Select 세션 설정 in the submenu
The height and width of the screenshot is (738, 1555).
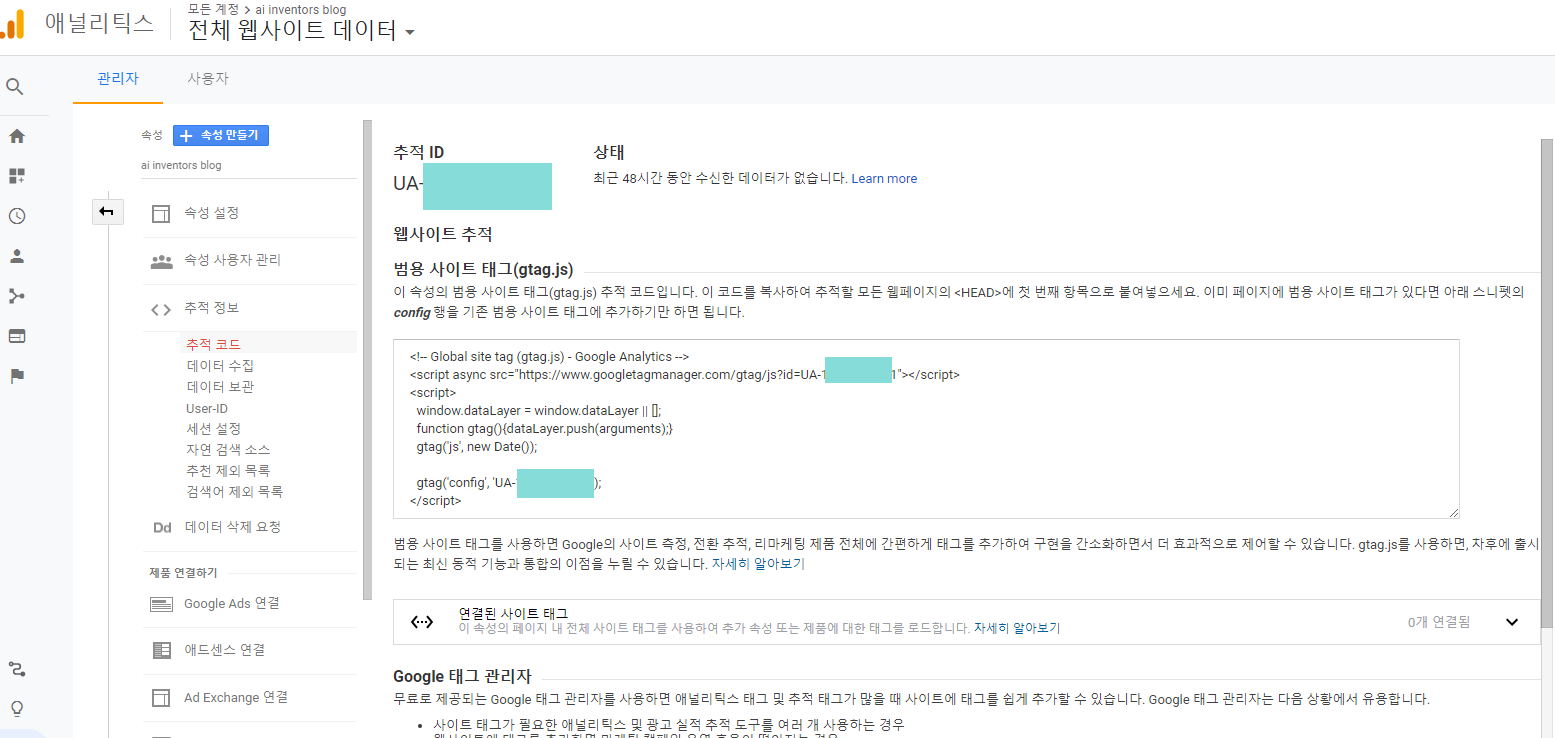(x=213, y=429)
